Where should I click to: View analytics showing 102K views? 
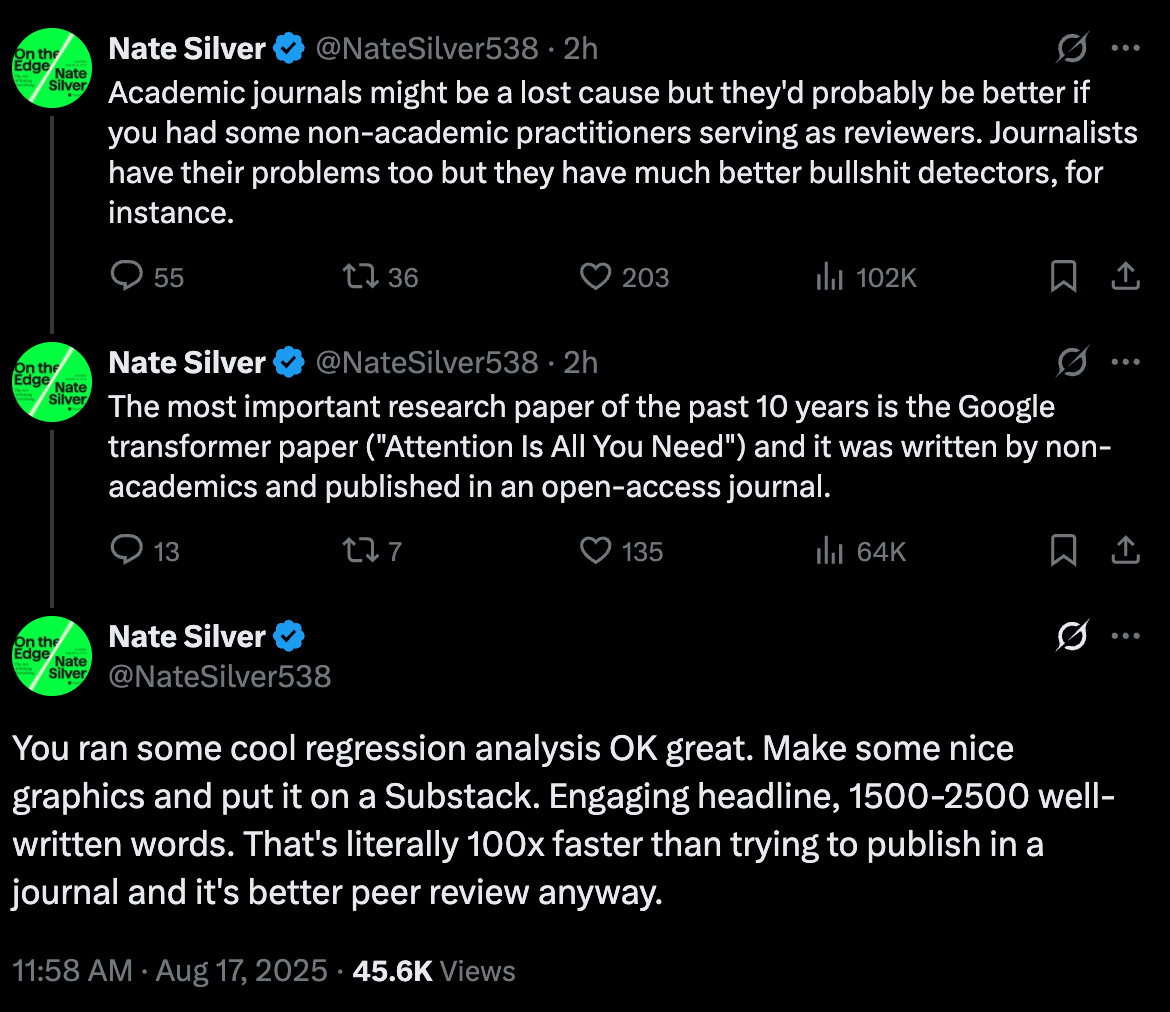point(830,277)
